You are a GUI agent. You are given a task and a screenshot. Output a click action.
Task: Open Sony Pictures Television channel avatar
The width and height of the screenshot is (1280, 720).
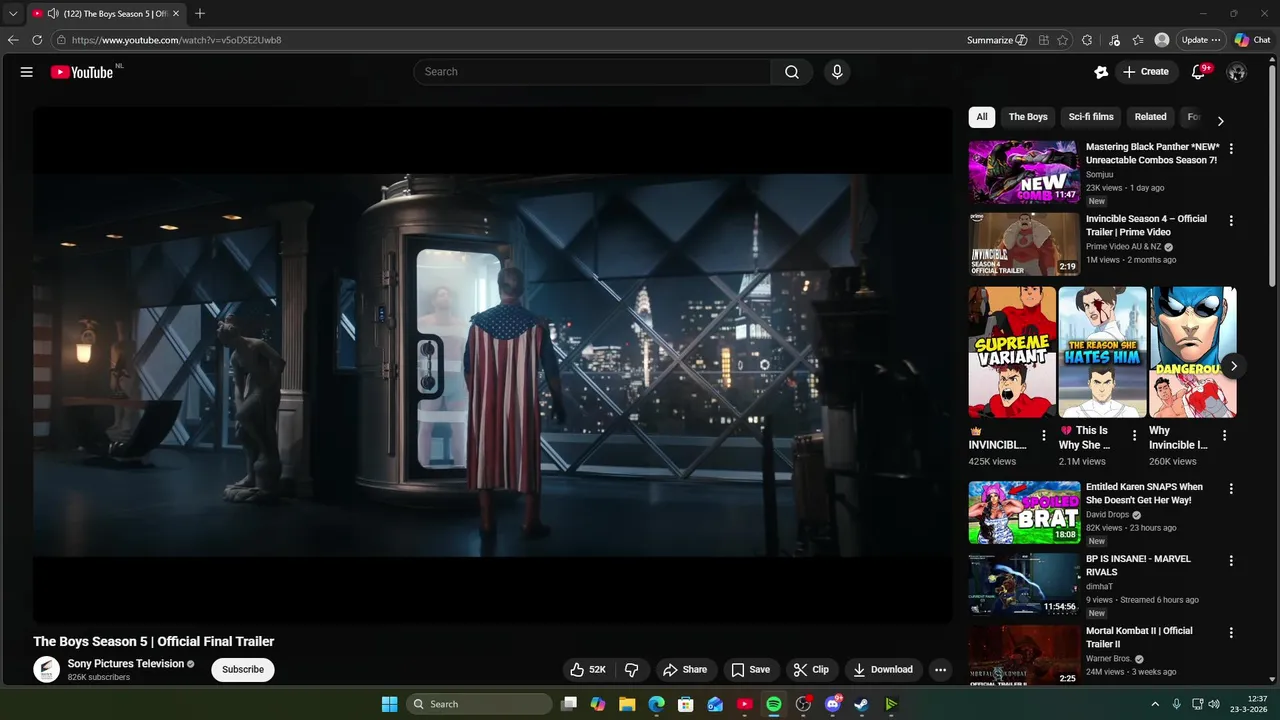click(47, 670)
